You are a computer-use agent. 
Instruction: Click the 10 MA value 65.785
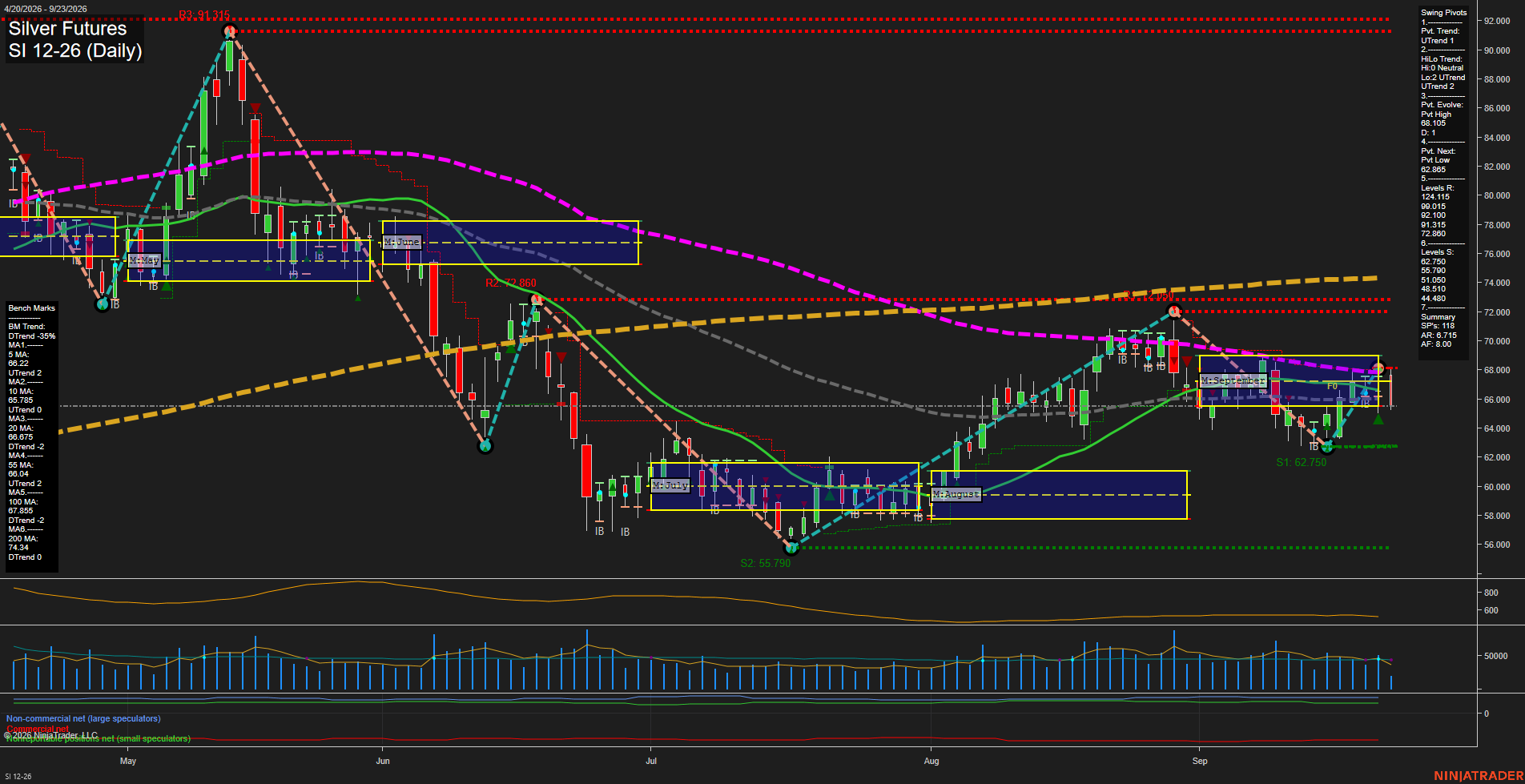coord(21,400)
